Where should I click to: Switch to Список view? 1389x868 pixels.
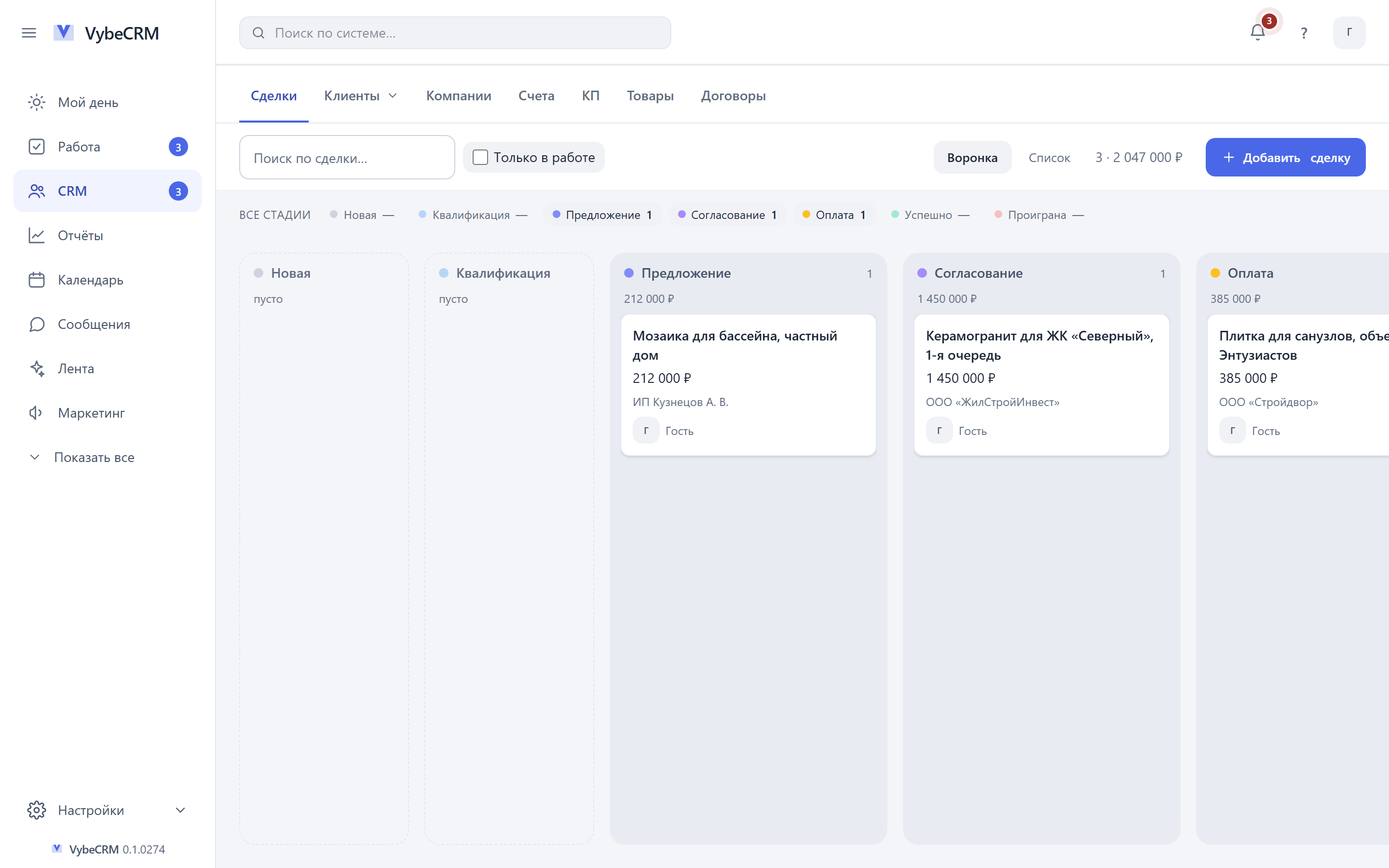[x=1049, y=157]
